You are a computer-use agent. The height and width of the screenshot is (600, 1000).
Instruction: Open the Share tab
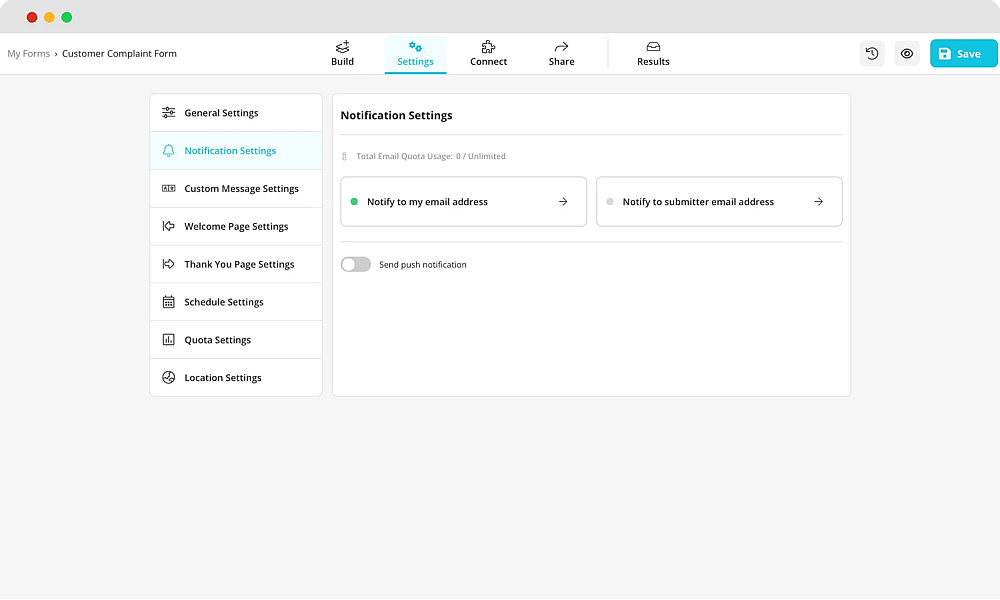pyautogui.click(x=561, y=54)
